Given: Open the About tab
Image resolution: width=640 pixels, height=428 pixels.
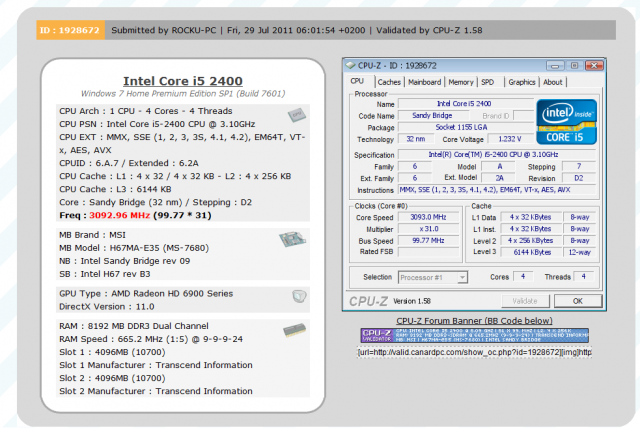Looking at the screenshot, I should pyautogui.click(x=553, y=82).
